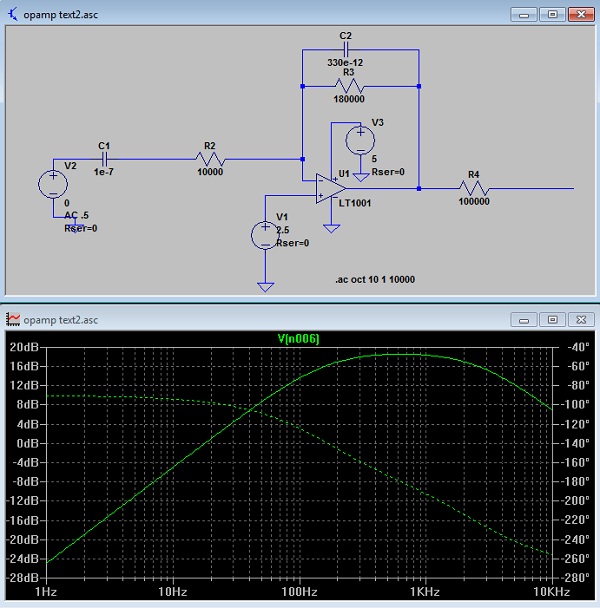Open the plot window's title bar icon menu

(x=13, y=319)
